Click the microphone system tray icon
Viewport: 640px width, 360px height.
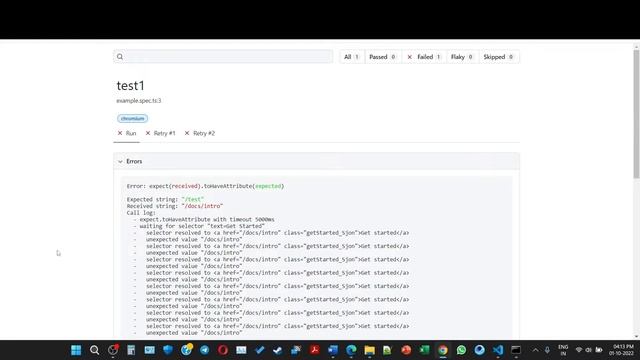[x=547, y=350]
